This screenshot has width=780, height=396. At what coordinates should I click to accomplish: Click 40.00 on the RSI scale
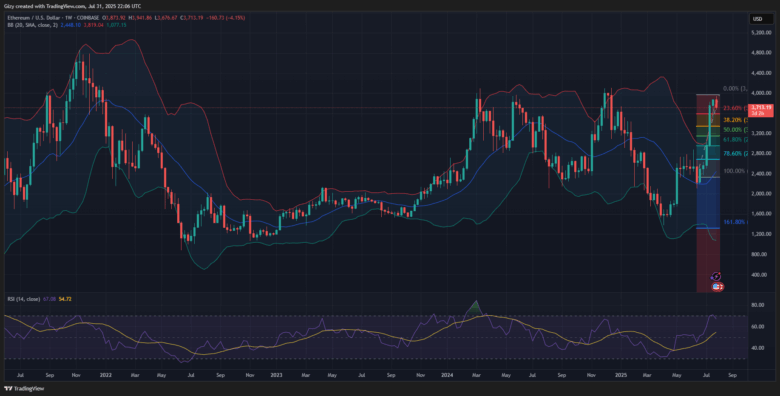point(759,348)
